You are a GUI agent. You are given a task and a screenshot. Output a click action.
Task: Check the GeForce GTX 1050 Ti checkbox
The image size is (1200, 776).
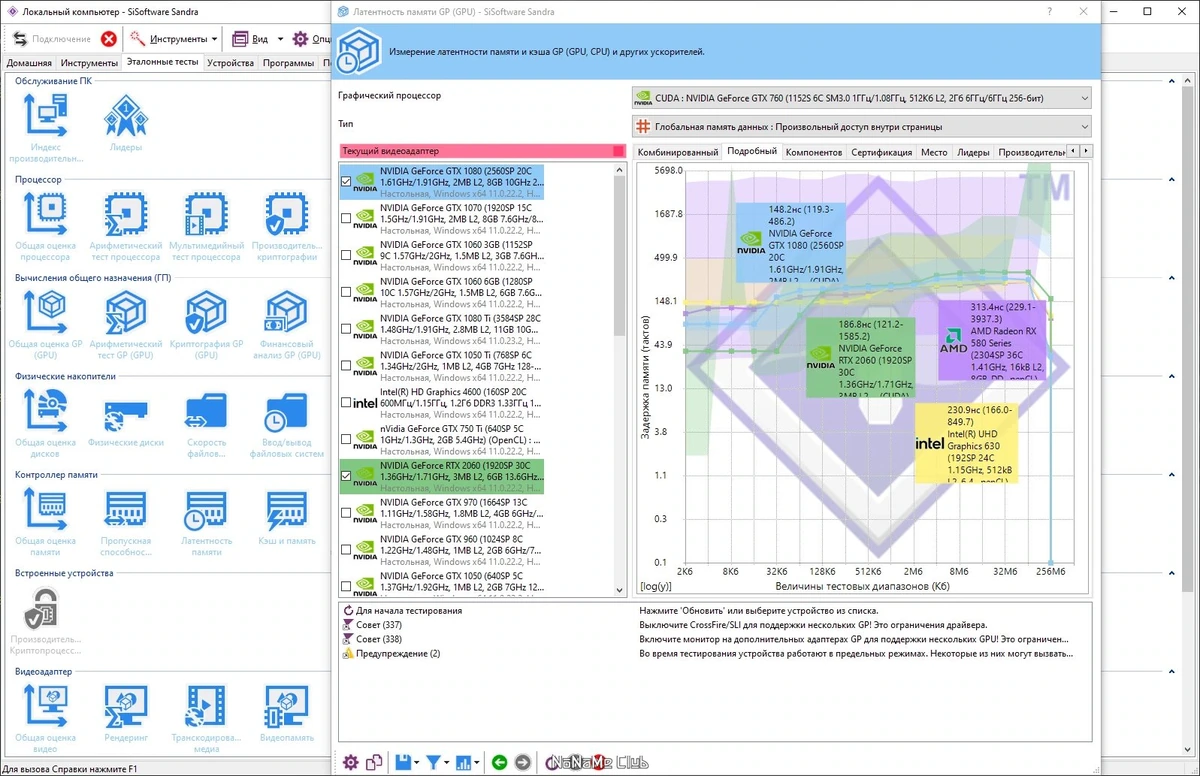(x=346, y=366)
